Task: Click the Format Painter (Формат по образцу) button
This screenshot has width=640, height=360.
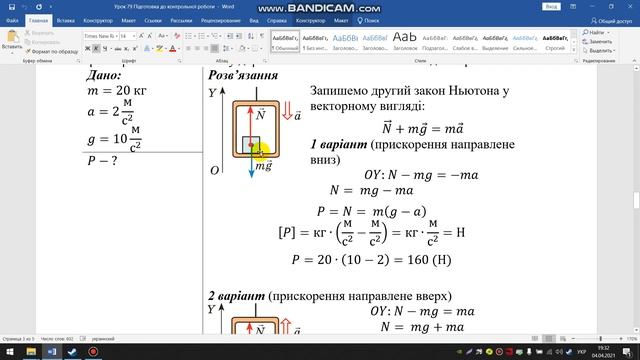Action: 51,51
